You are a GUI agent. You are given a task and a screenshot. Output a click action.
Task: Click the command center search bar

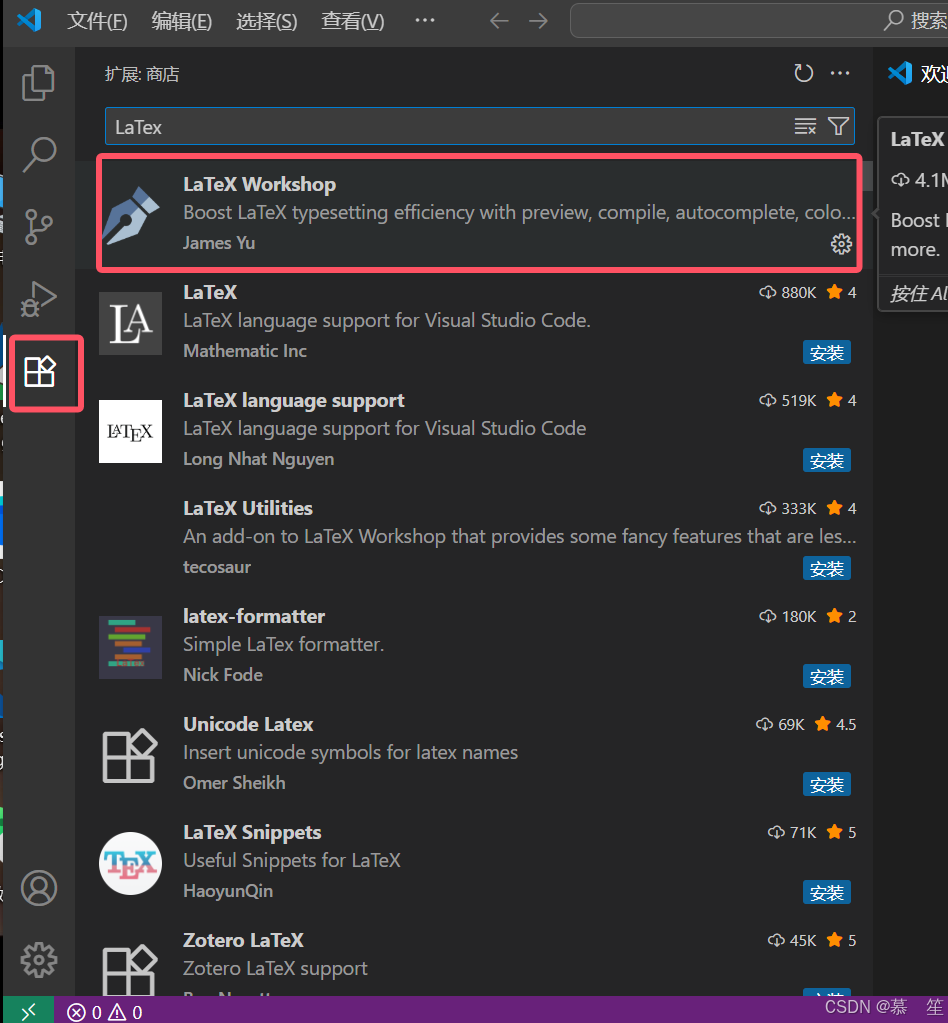tap(759, 20)
